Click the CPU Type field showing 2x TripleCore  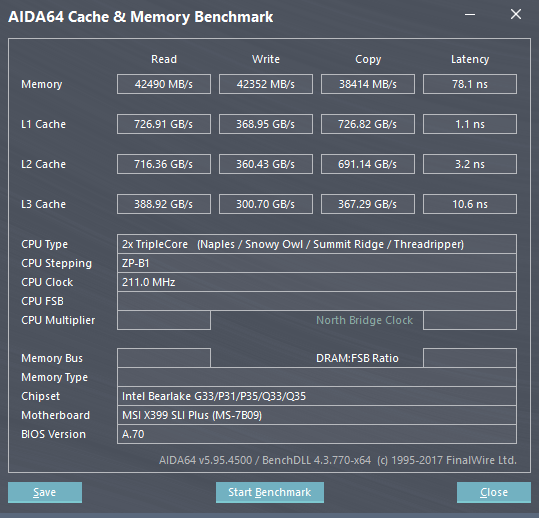tap(317, 244)
